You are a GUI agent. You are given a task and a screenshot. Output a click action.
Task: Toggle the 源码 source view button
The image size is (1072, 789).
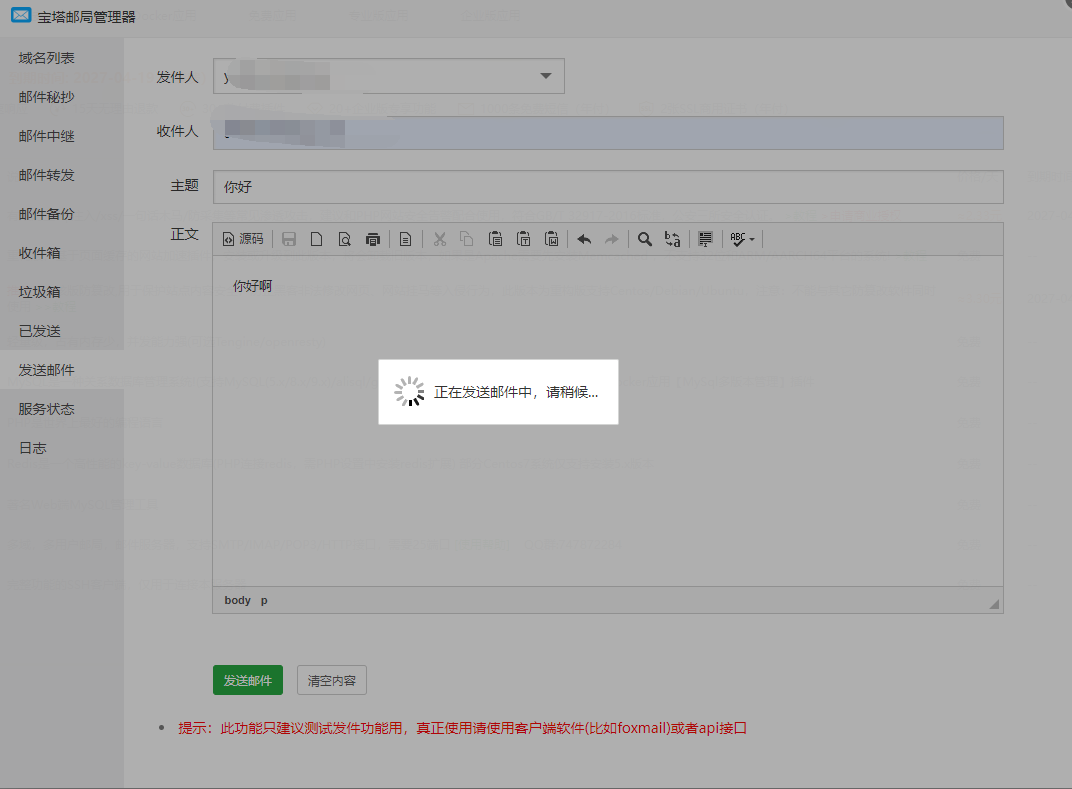pyautogui.click(x=243, y=239)
